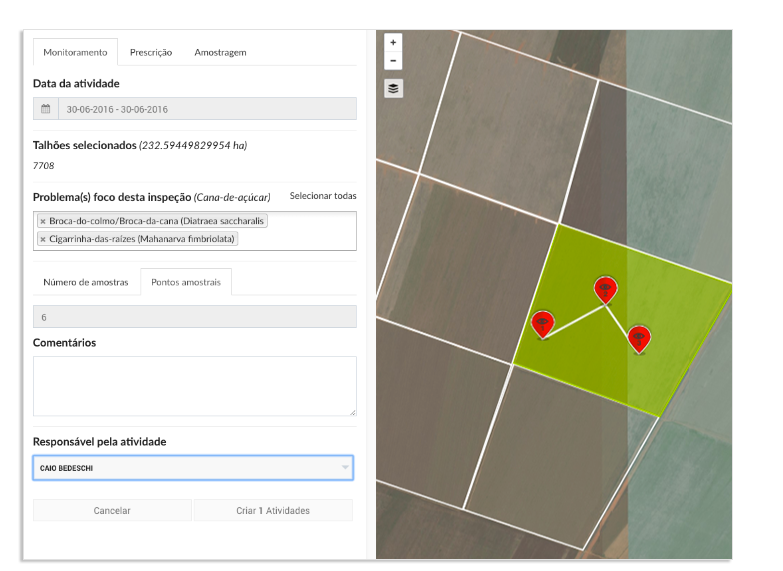Screen dimensions: 783x571
Task: Open the calendar date picker icon
Action: point(45,109)
